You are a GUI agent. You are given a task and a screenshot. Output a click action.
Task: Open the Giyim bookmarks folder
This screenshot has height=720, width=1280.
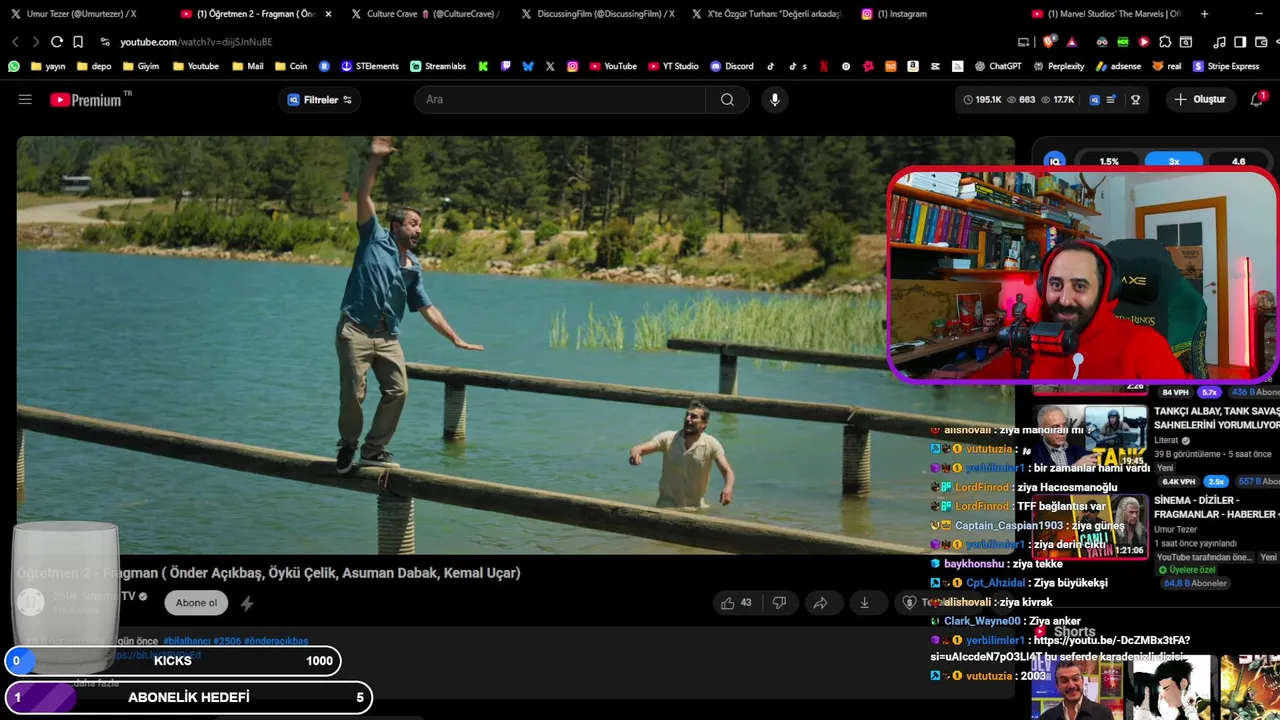[141, 66]
